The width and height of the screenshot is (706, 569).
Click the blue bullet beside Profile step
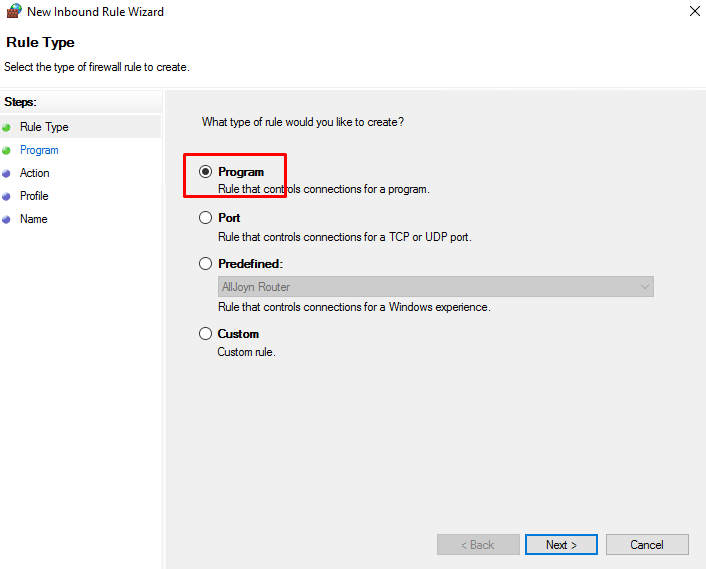point(7,196)
